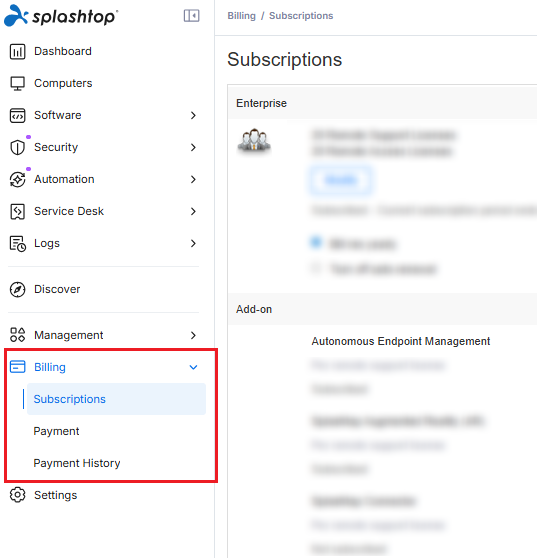Click the Management menu label
The height and width of the screenshot is (558, 537).
pos(68,335)
